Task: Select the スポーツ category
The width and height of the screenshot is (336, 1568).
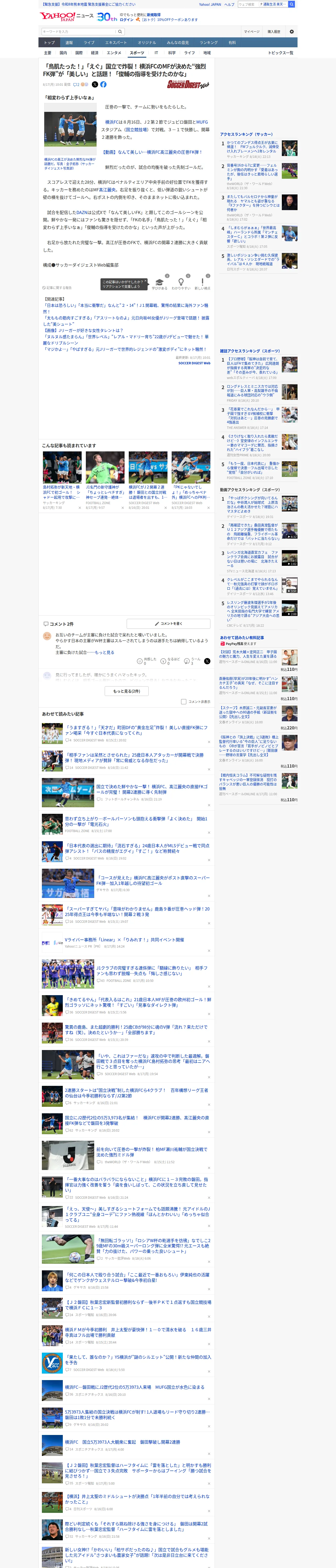Action: 137,53
